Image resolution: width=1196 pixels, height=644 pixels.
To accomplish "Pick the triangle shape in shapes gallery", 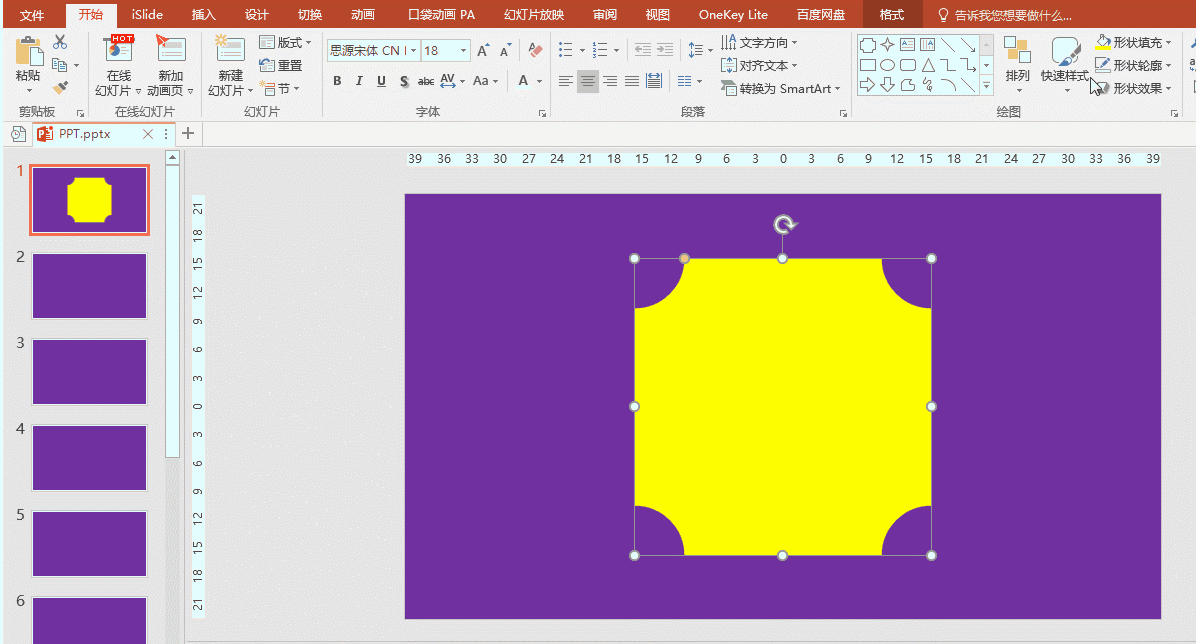I will (x=928, y=65).
